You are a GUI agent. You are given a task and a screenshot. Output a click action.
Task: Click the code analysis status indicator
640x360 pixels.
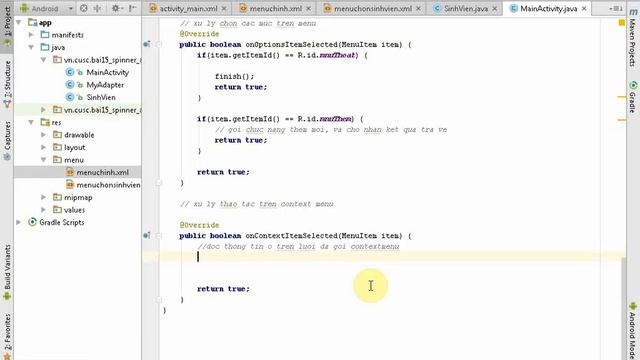(x=622, y=23)
